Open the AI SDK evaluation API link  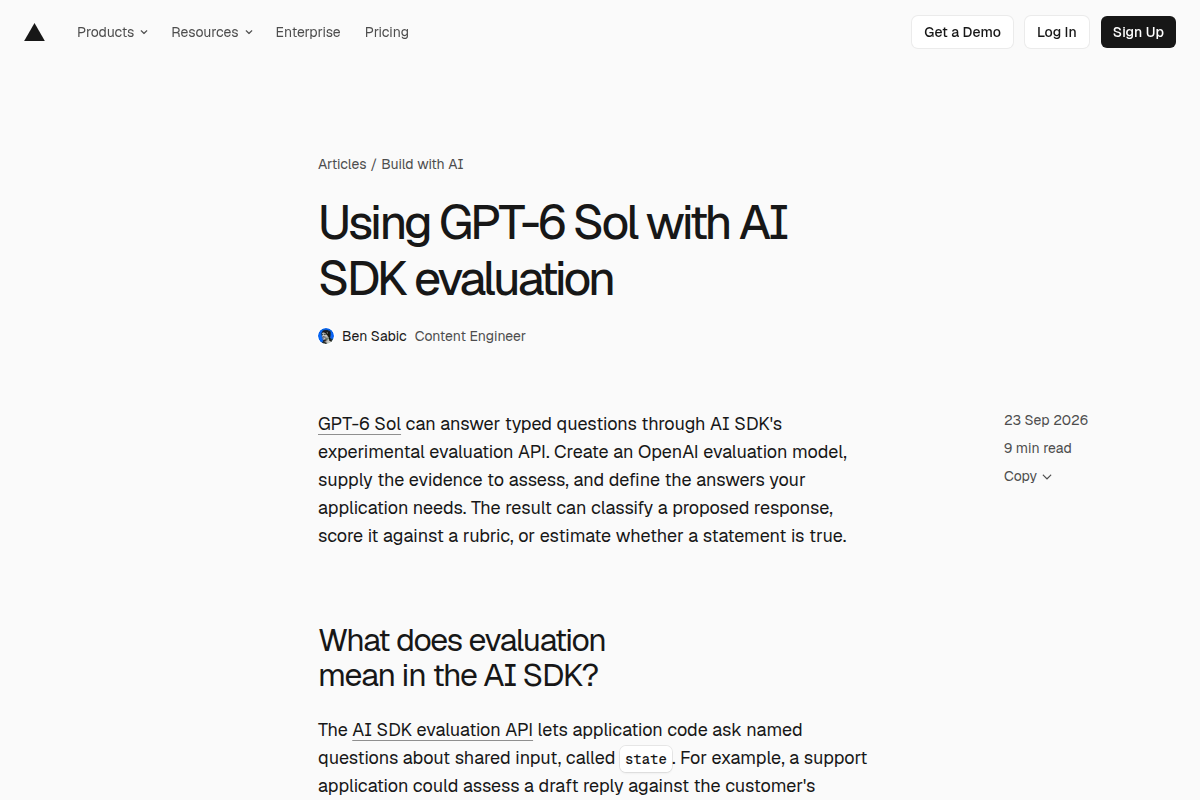coord(442,730)
